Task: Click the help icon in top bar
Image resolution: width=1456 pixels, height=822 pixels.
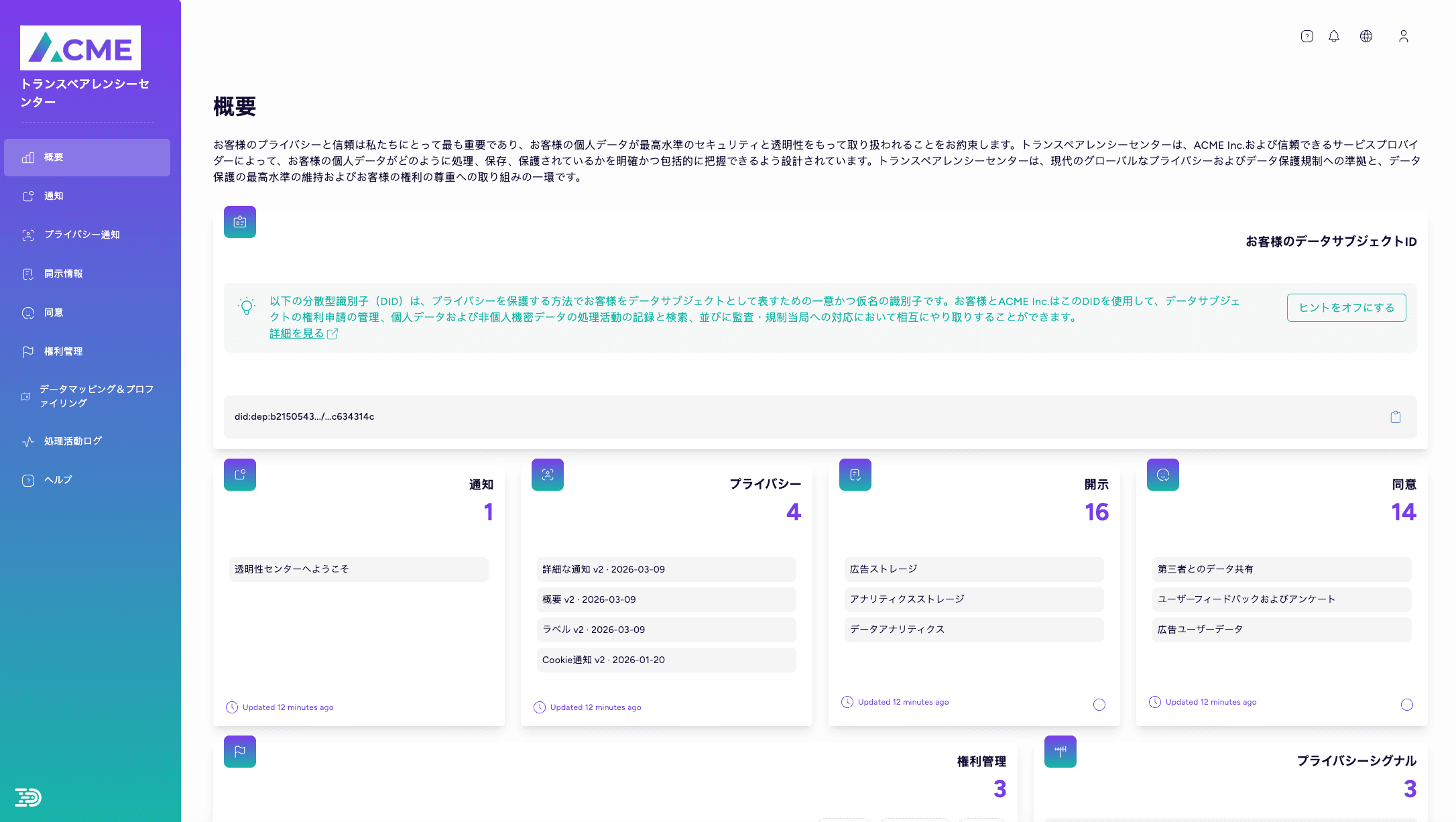Action: pyautogui.click(x=1307, y=36)
